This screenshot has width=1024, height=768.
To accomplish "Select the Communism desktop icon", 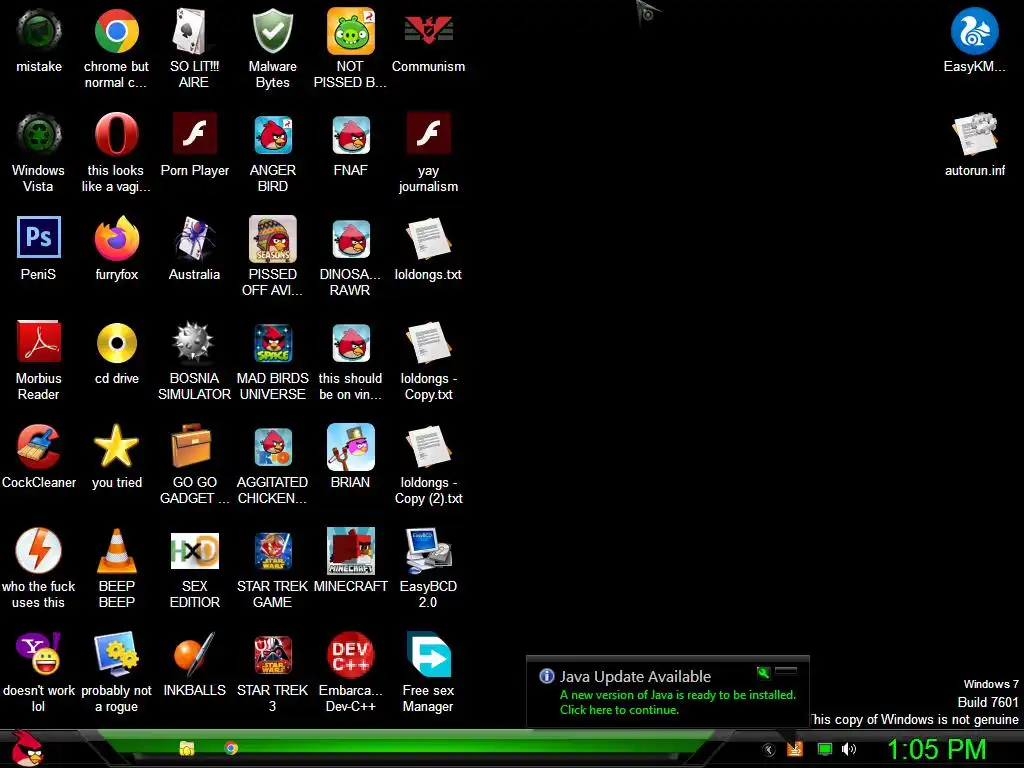I will [428, 31].
